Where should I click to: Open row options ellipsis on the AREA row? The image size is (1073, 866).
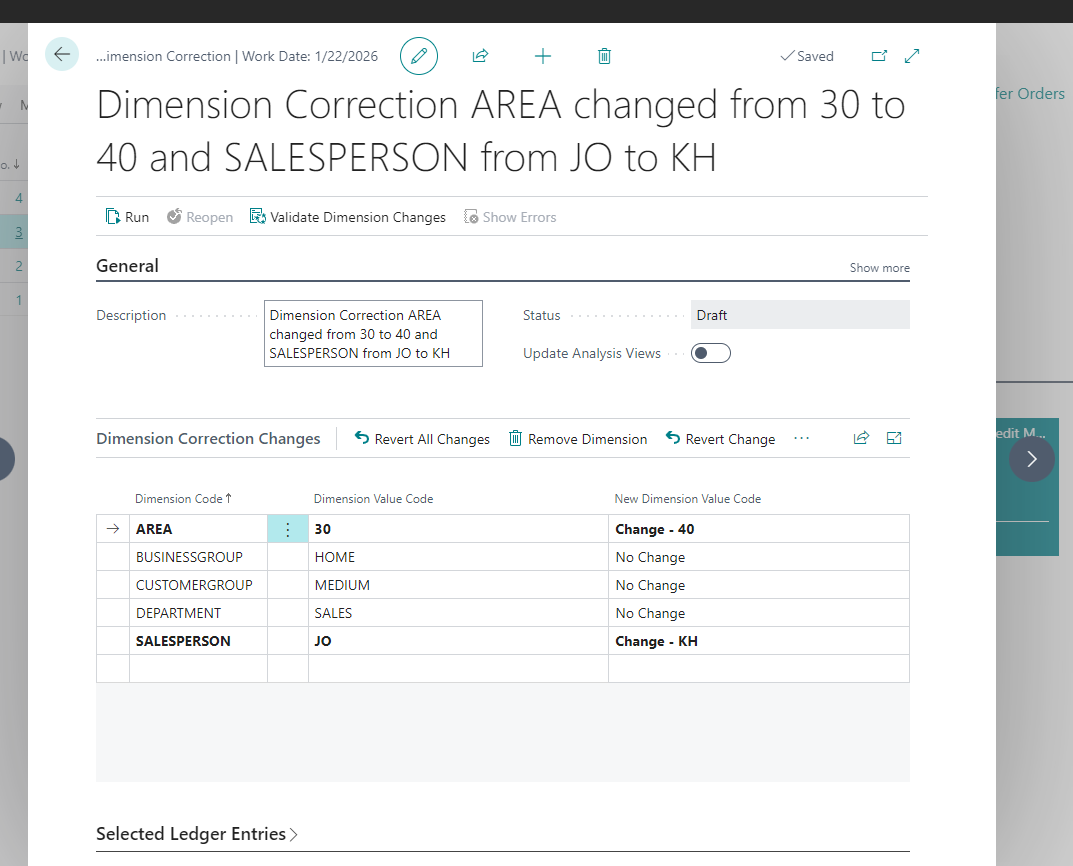[x=287, y=528]
